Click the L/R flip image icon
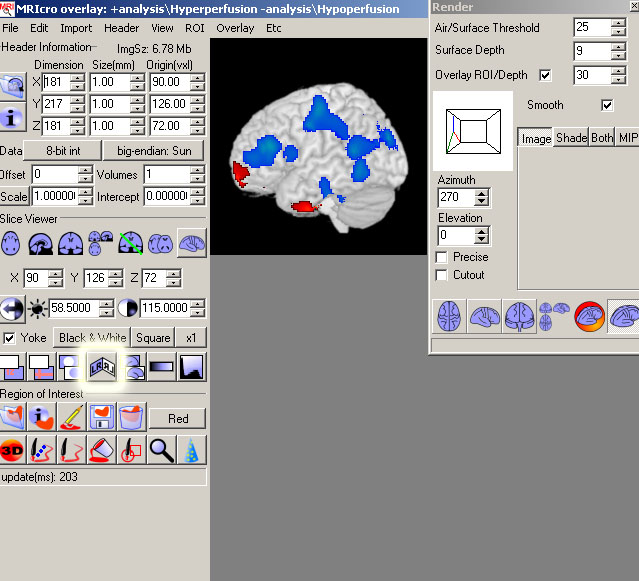The image size is (639, 581). click(x=101, y=367)
